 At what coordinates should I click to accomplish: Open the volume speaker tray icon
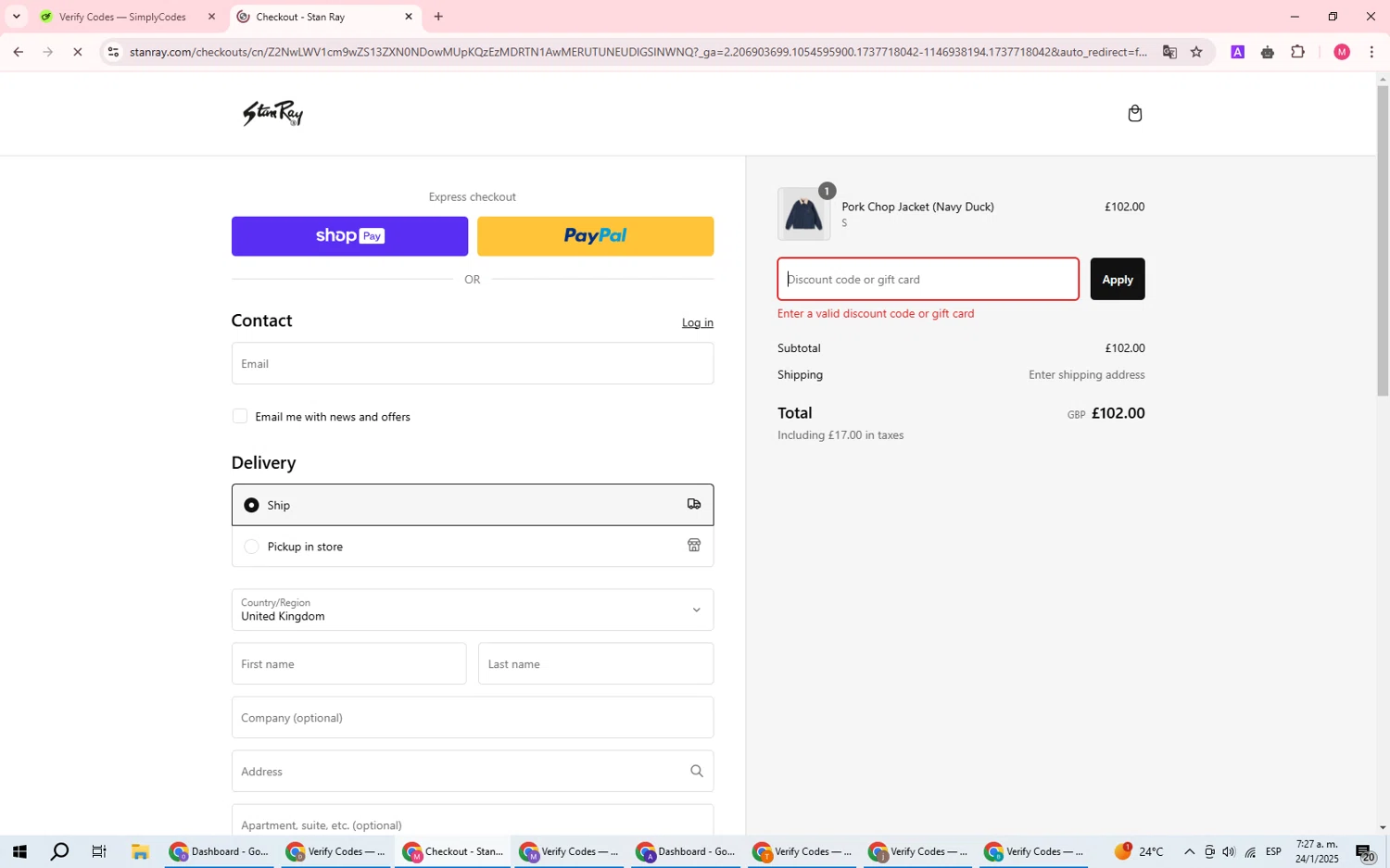point(1229,851)
